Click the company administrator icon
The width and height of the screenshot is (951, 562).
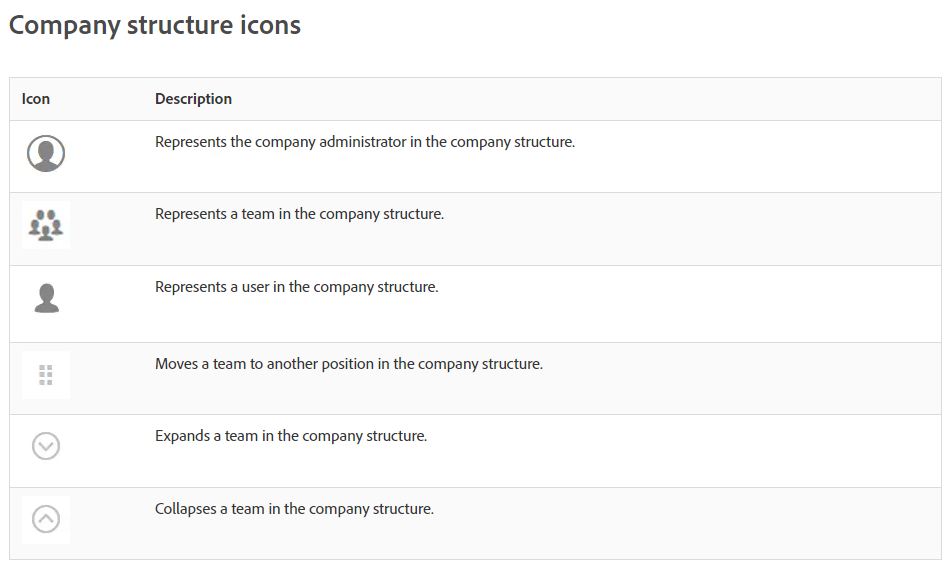point(46,153)
